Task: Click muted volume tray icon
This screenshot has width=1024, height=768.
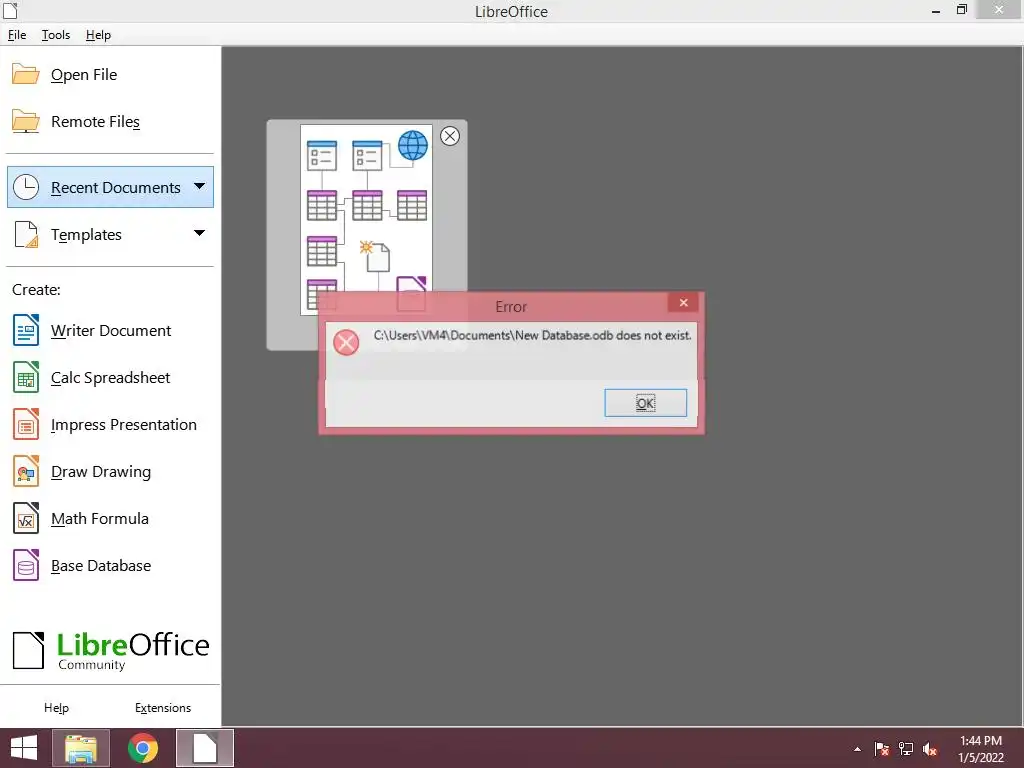Action: point(930,749)
